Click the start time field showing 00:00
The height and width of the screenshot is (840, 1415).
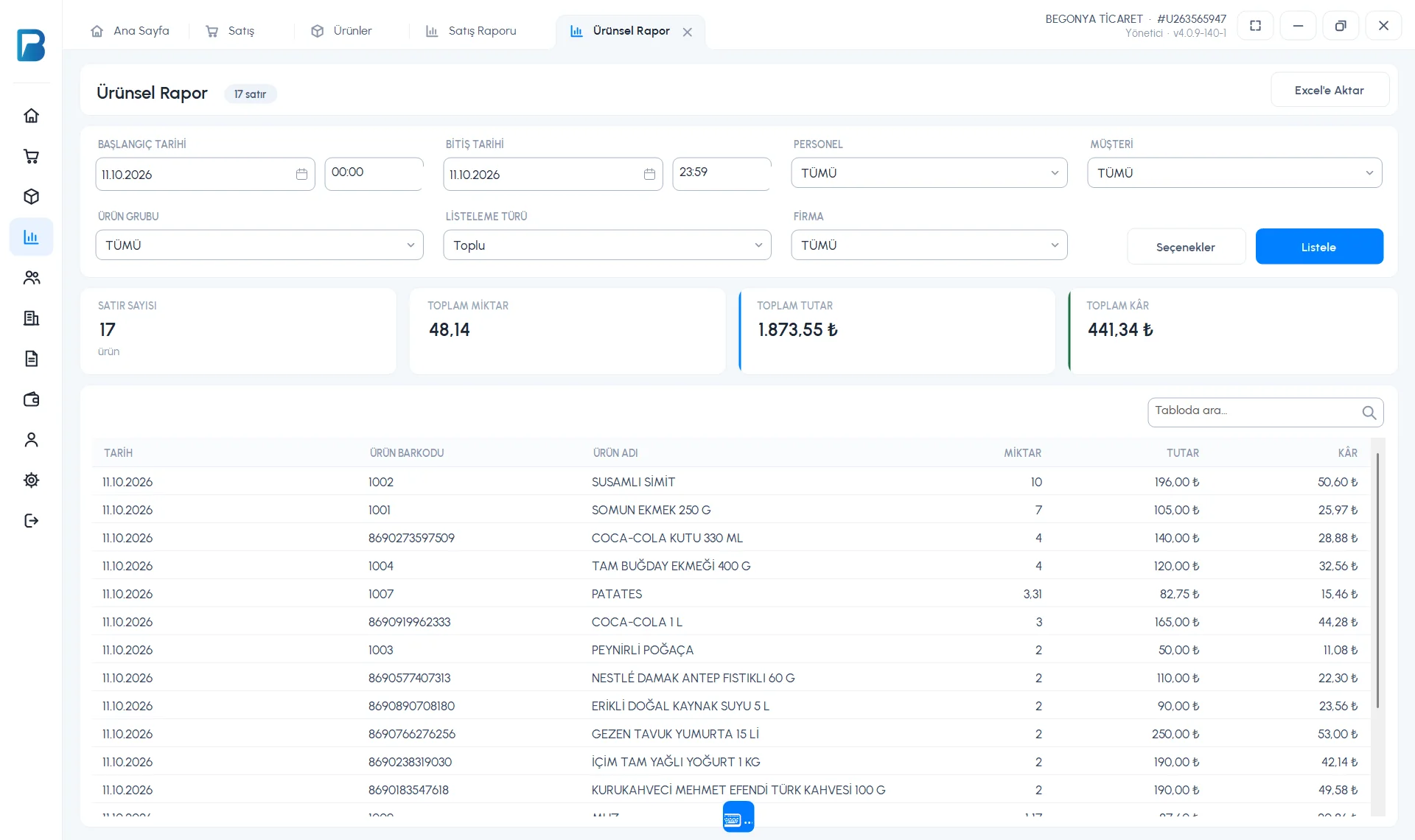[374, 174]
